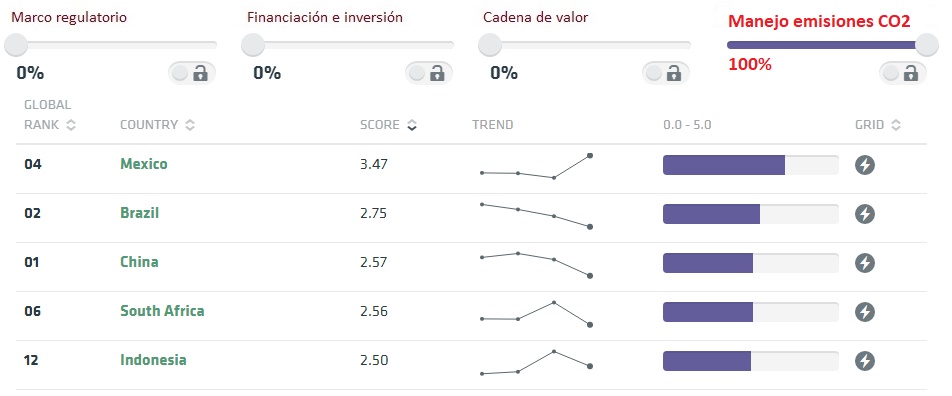This screenshot has width=952, height=396.
Task: Sort table by Global Rank column
Action: tap(71, 125)
